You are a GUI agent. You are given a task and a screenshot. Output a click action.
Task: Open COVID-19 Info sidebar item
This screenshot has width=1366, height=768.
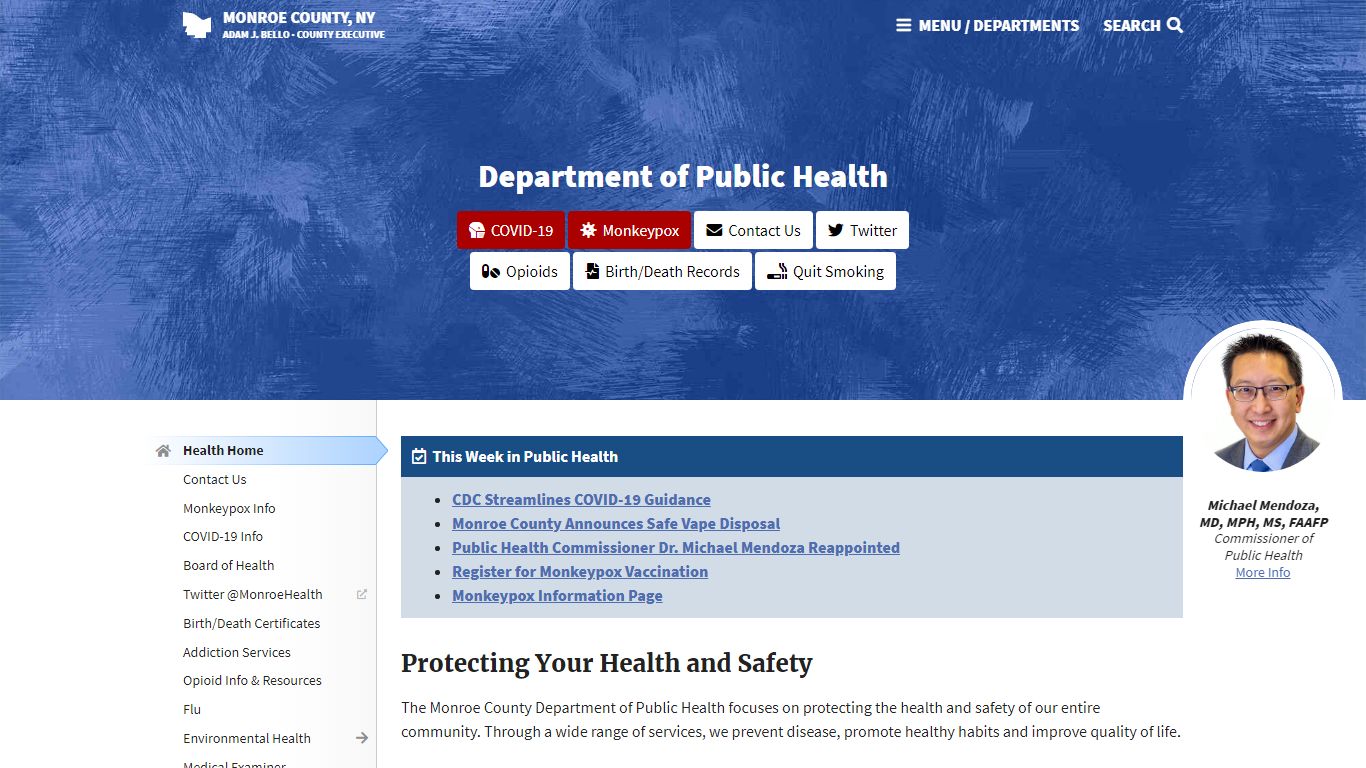[223, 537]
